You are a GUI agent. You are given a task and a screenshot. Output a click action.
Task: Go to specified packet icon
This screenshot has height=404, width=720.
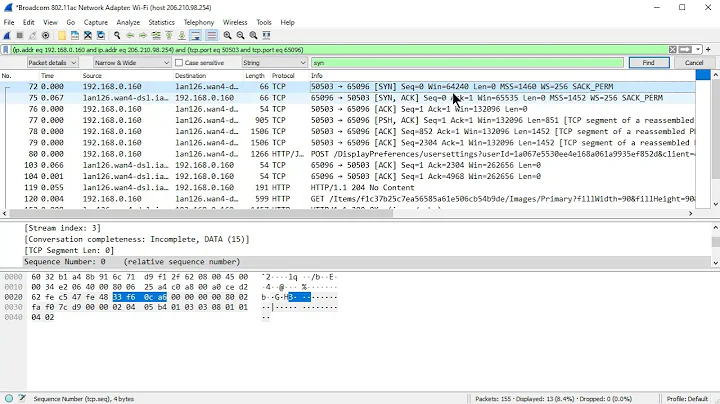coord(156,35)
